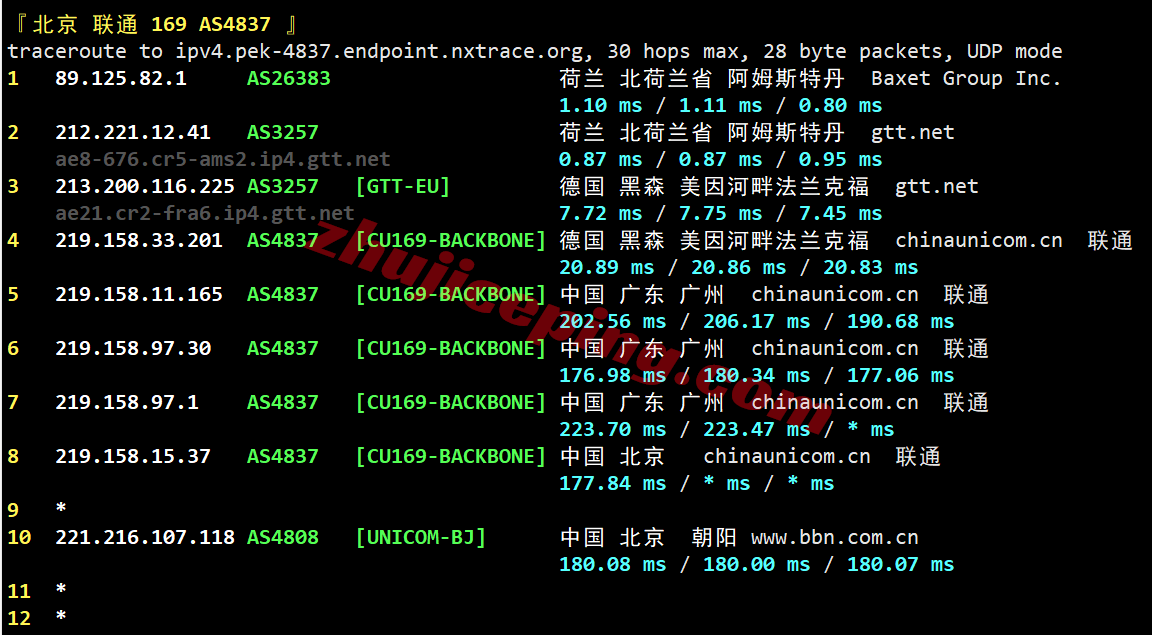Click hop number 11
Screen dimensions: 1152x635
tap(19, 591)
